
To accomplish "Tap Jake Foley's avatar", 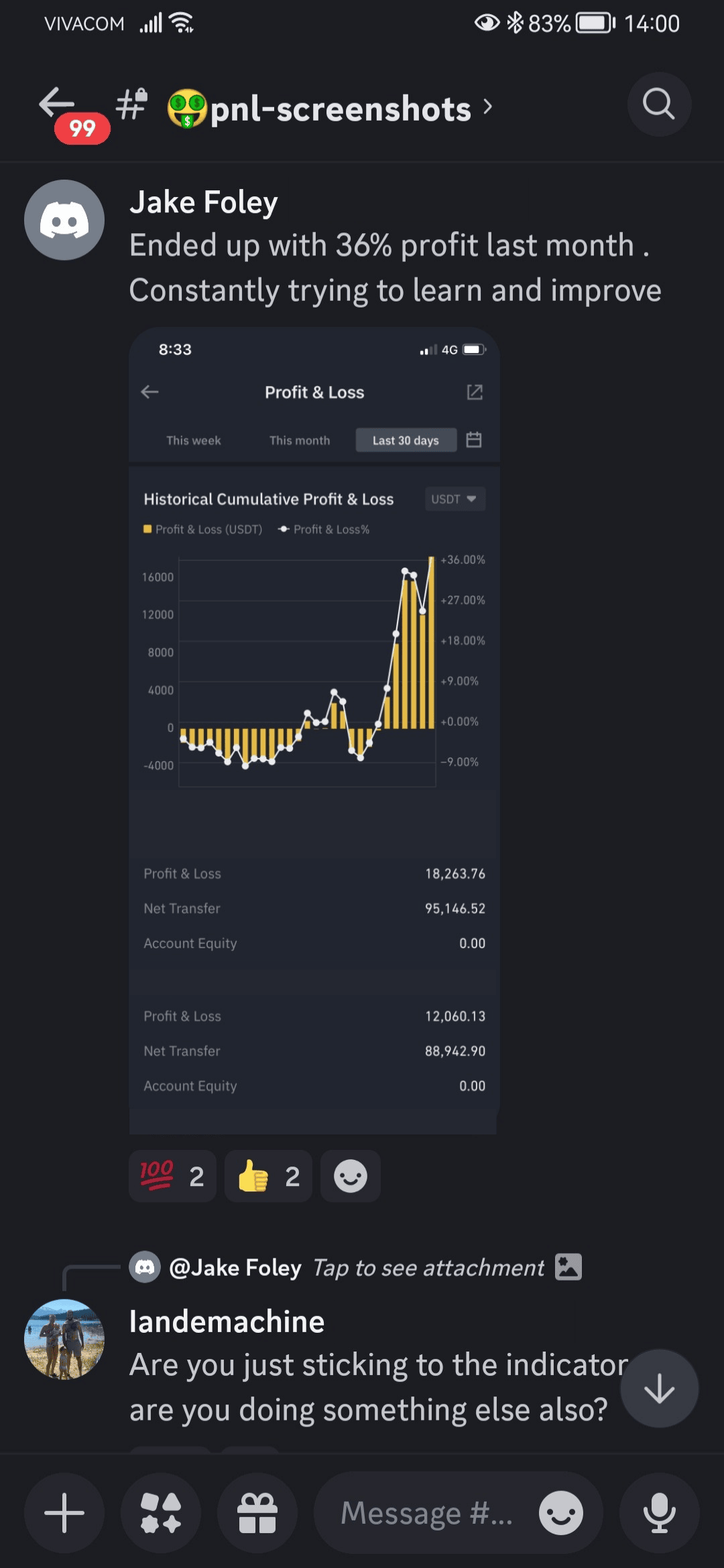I will click(x=64, y=220).
